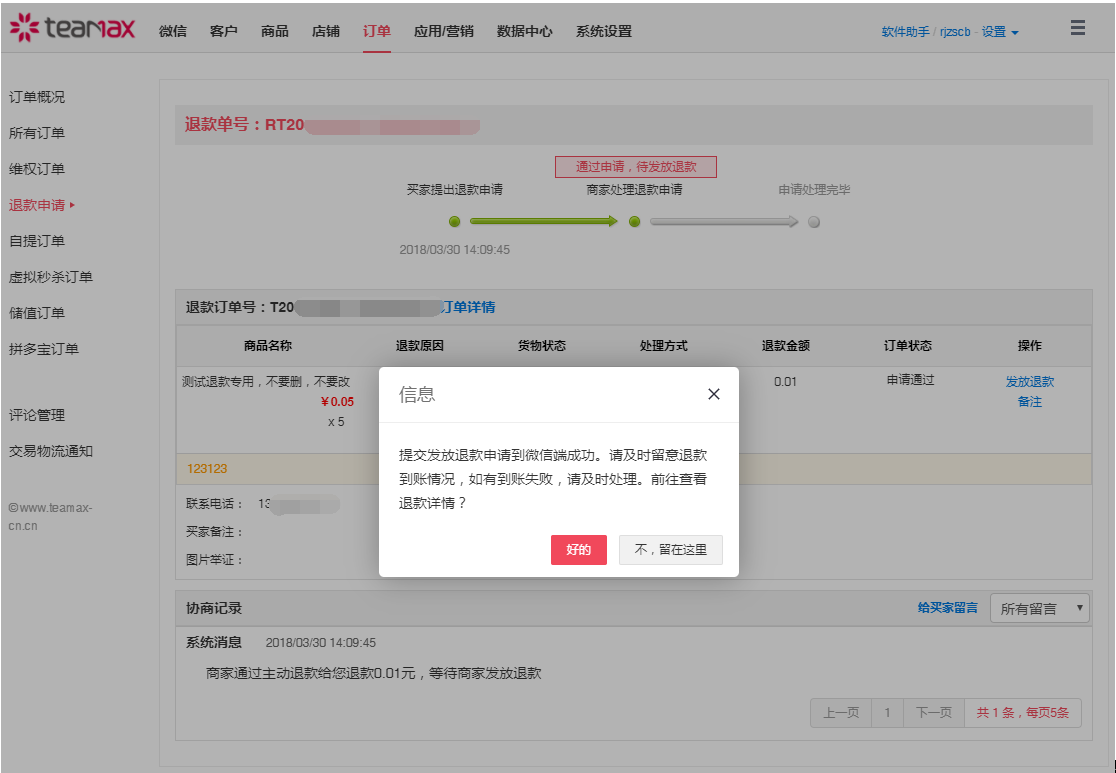Click the 商家处理退款申请 progress step dot
The width and height of the screenshot is (1116, 773).
tap(634, 222)
